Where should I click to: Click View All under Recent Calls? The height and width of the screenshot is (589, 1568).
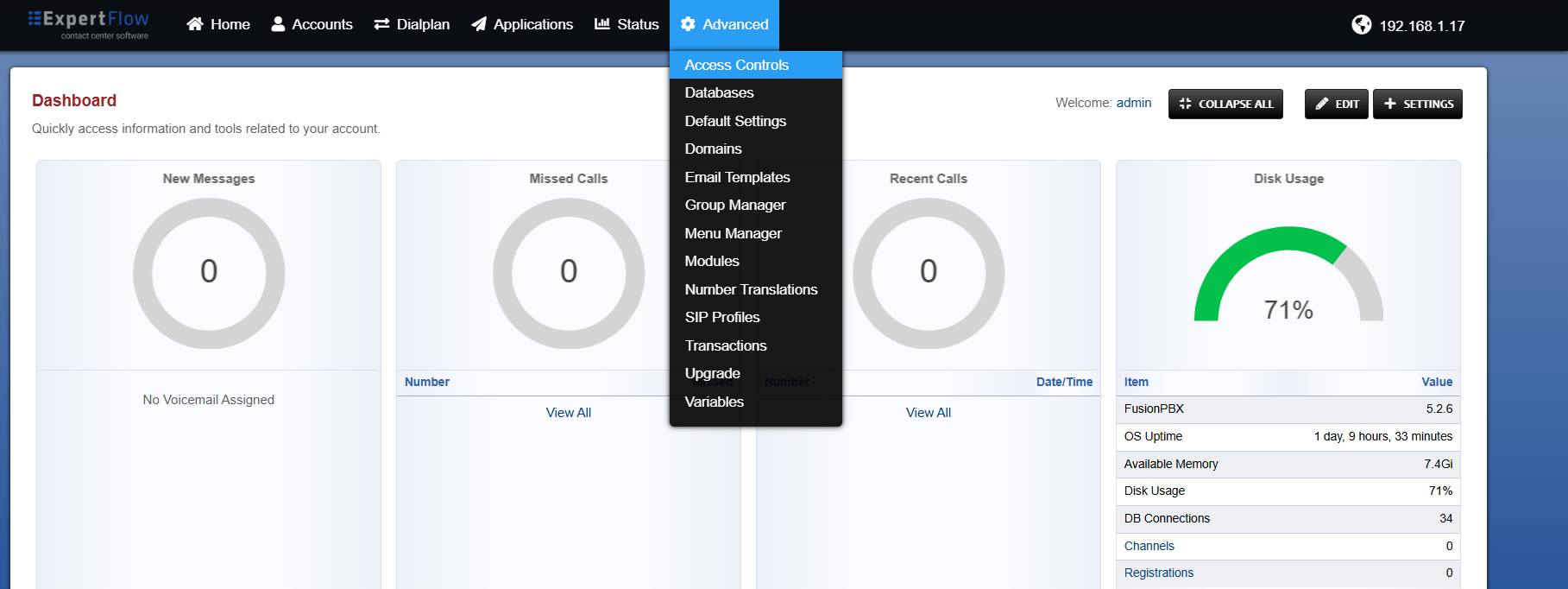pos(929,413)
